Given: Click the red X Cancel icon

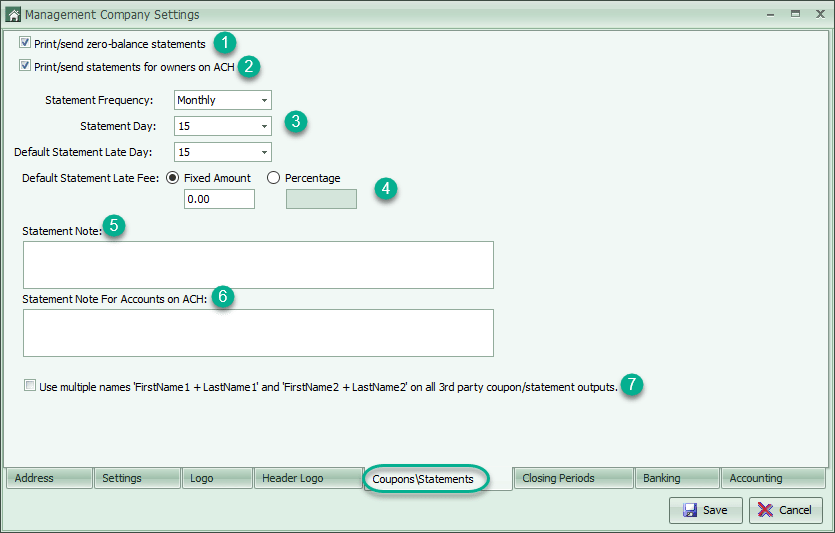Looking at the screenshot, I should 765,510.
